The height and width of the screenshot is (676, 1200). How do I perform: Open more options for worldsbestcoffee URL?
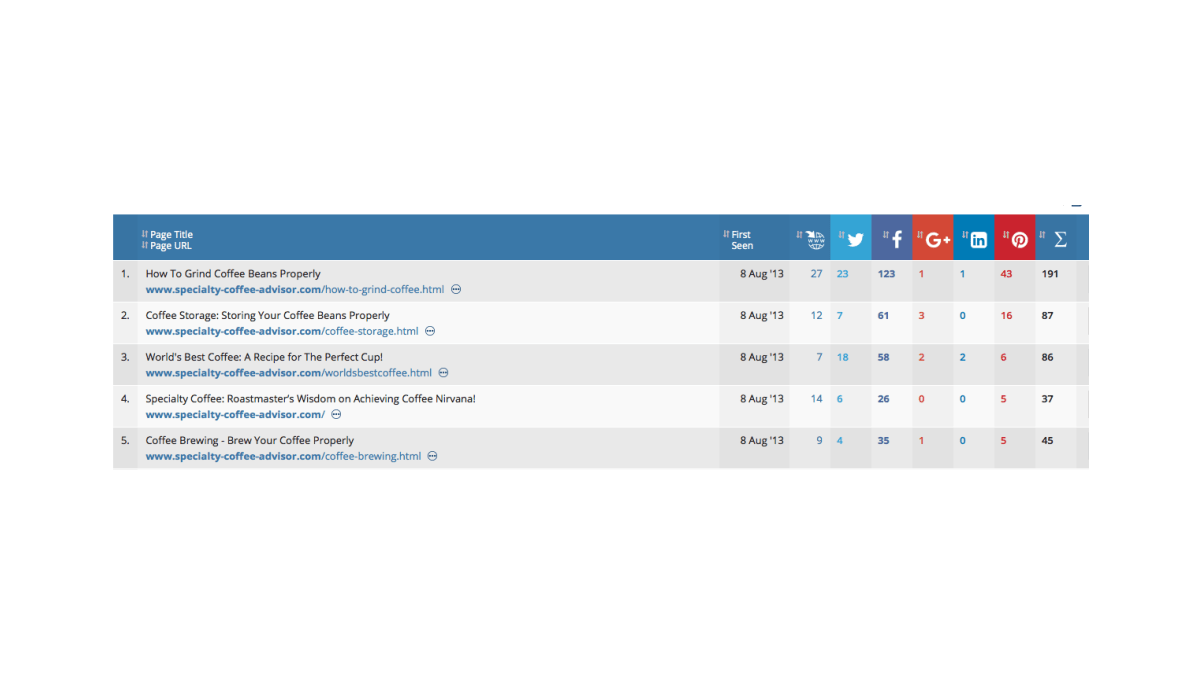[444, 373]
